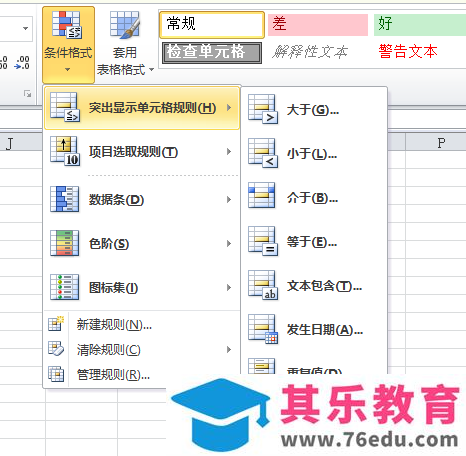Apply the 解释性文本 cell style
This screenshot has width=466, height=456.
[310, 52]
